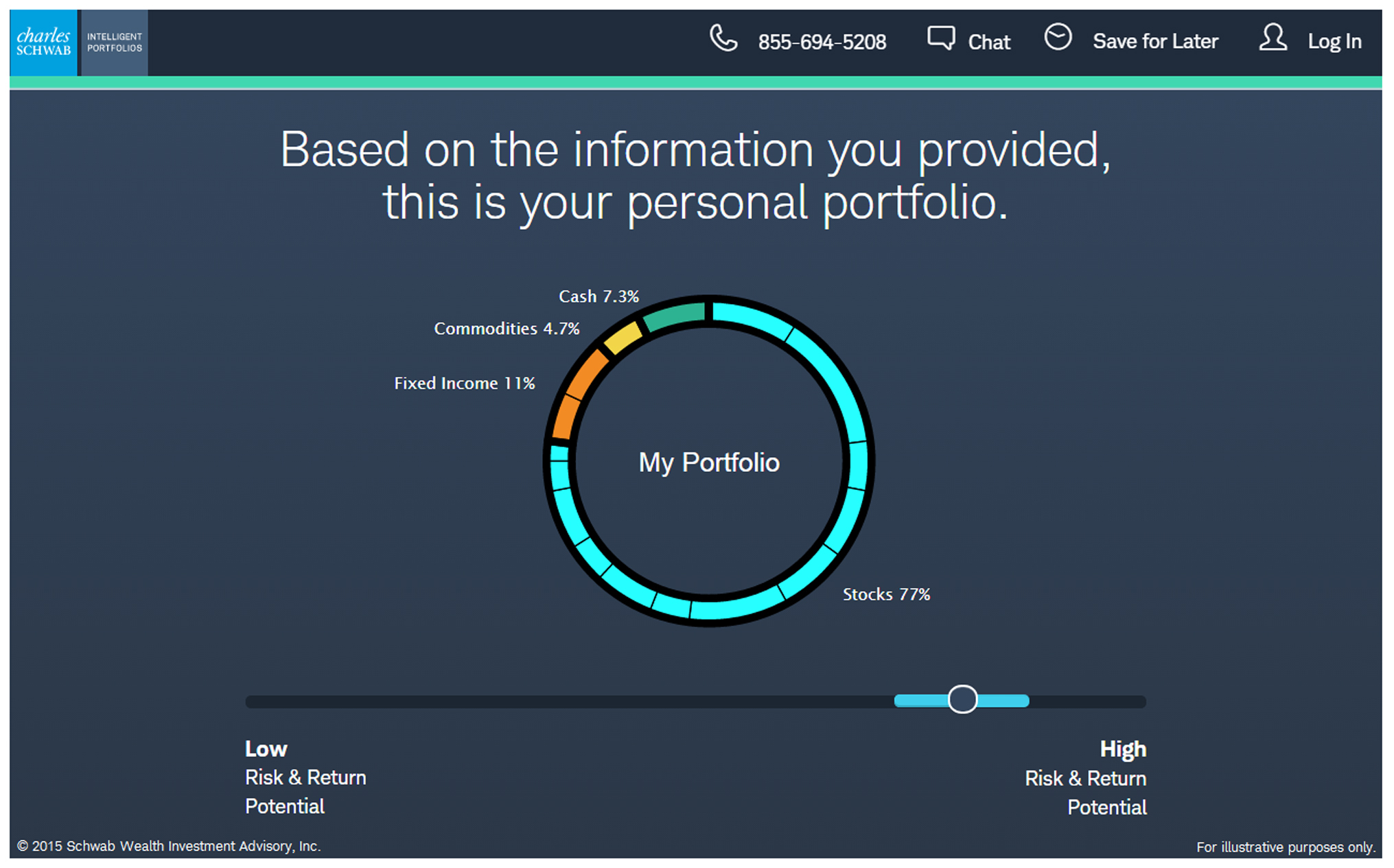The height and width of the screenshot is (868, 1394).
Task: Click the phone handset icon
Action: click(x=723, y=38)
